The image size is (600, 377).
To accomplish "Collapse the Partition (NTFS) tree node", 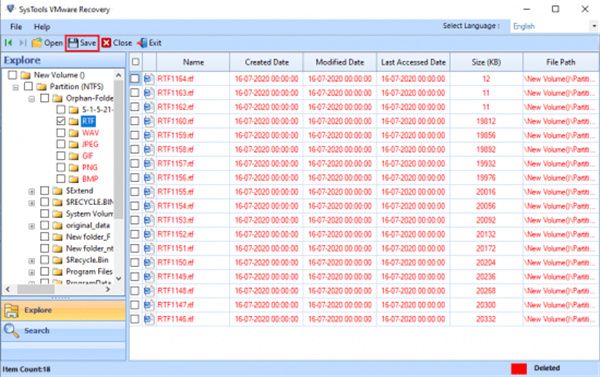I will point(16,88).
